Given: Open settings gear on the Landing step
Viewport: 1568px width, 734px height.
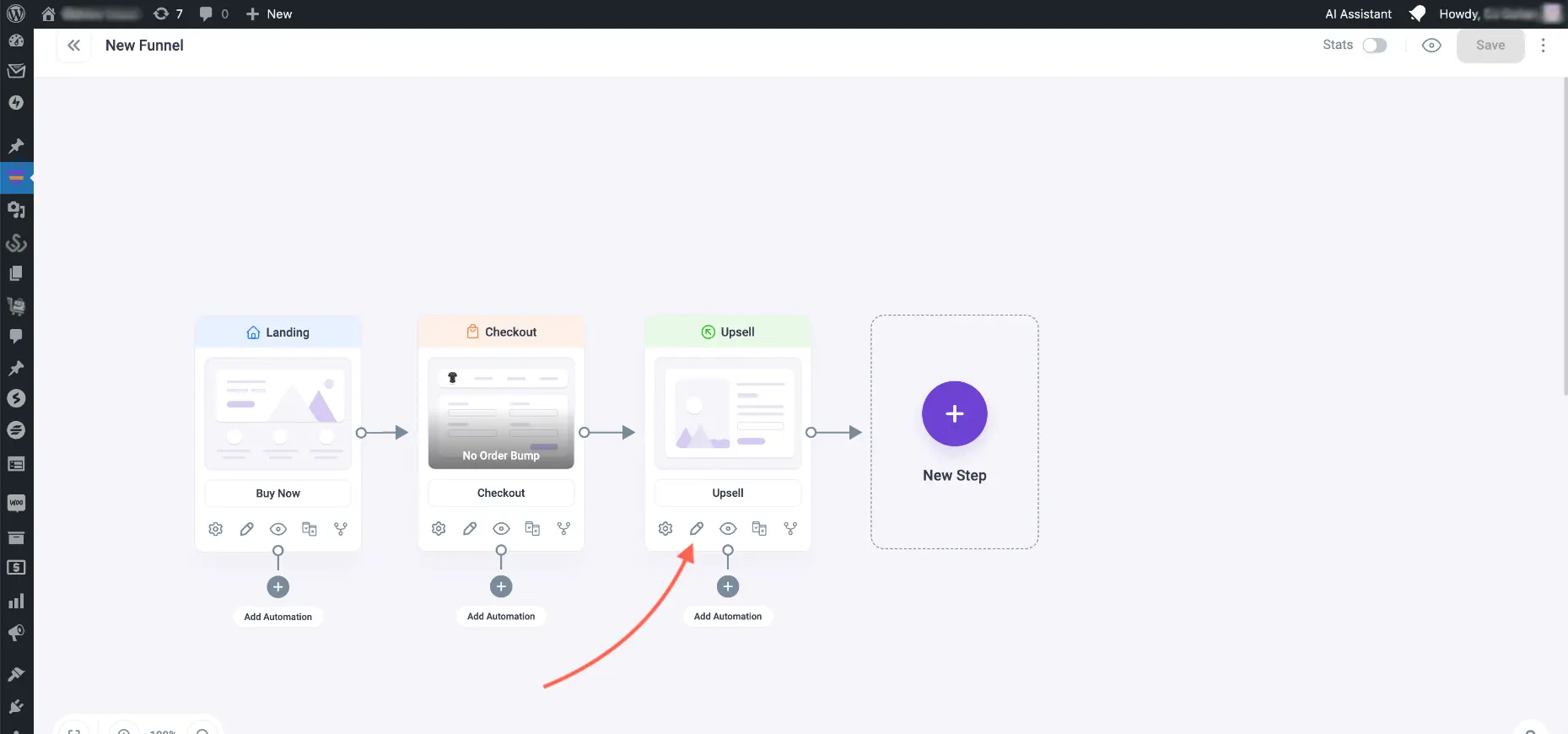Looking at the screenshot, I should pyautogui.click(x=216, y=529).
